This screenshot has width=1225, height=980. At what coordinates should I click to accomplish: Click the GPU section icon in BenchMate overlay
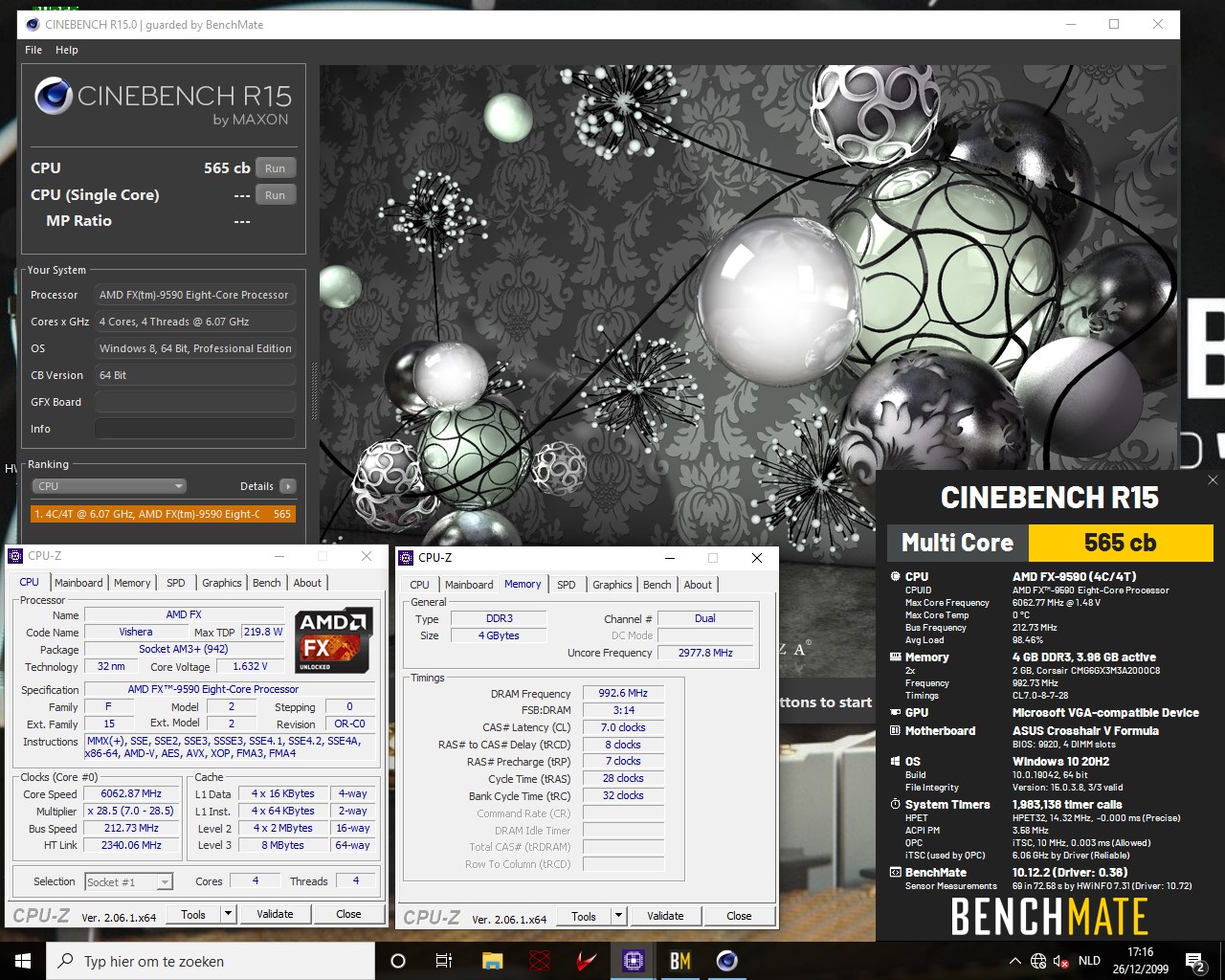(x=896, y=712)
